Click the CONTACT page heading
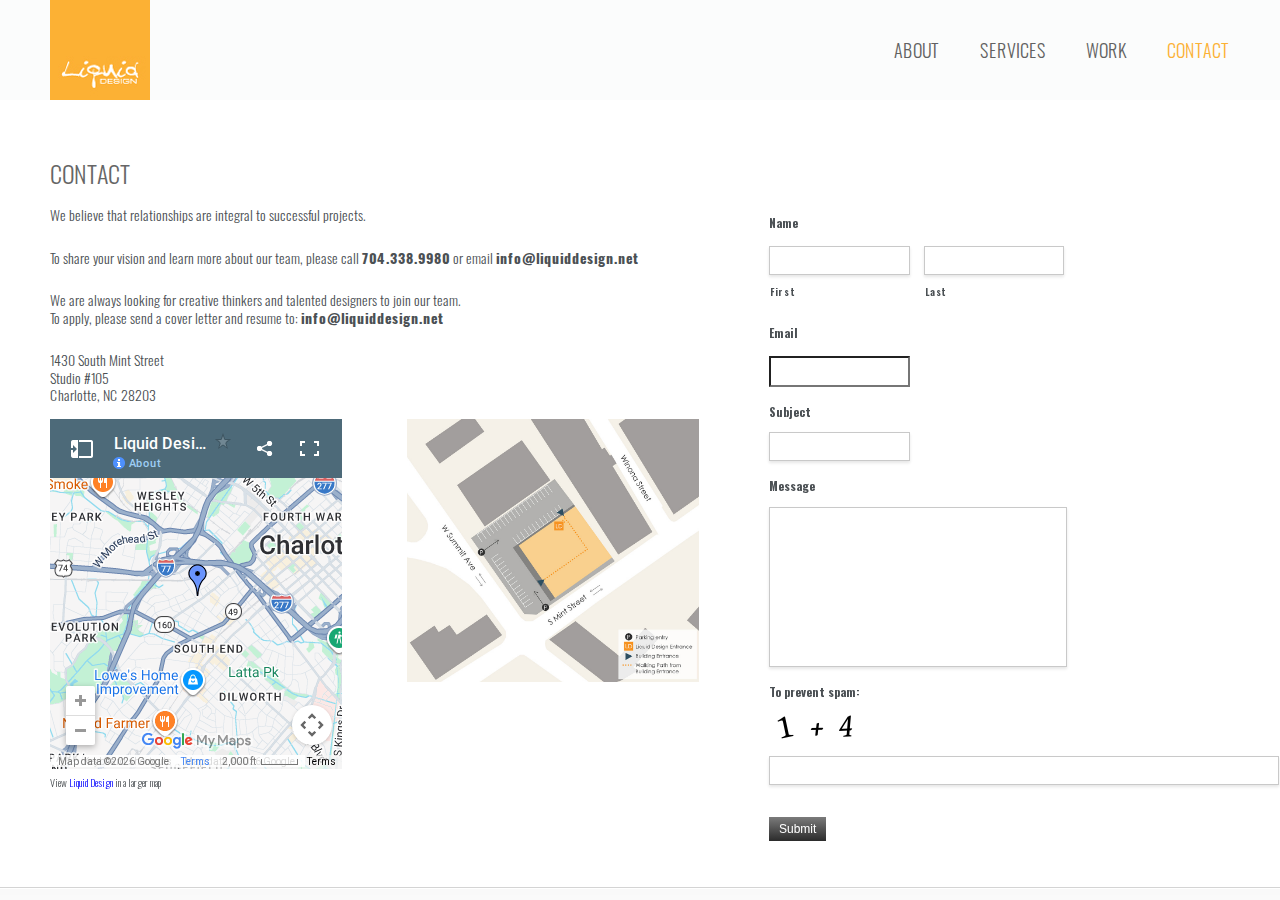Image resolution: width=1280 pixels, height=900 pixels. click(x=90, y=174)
